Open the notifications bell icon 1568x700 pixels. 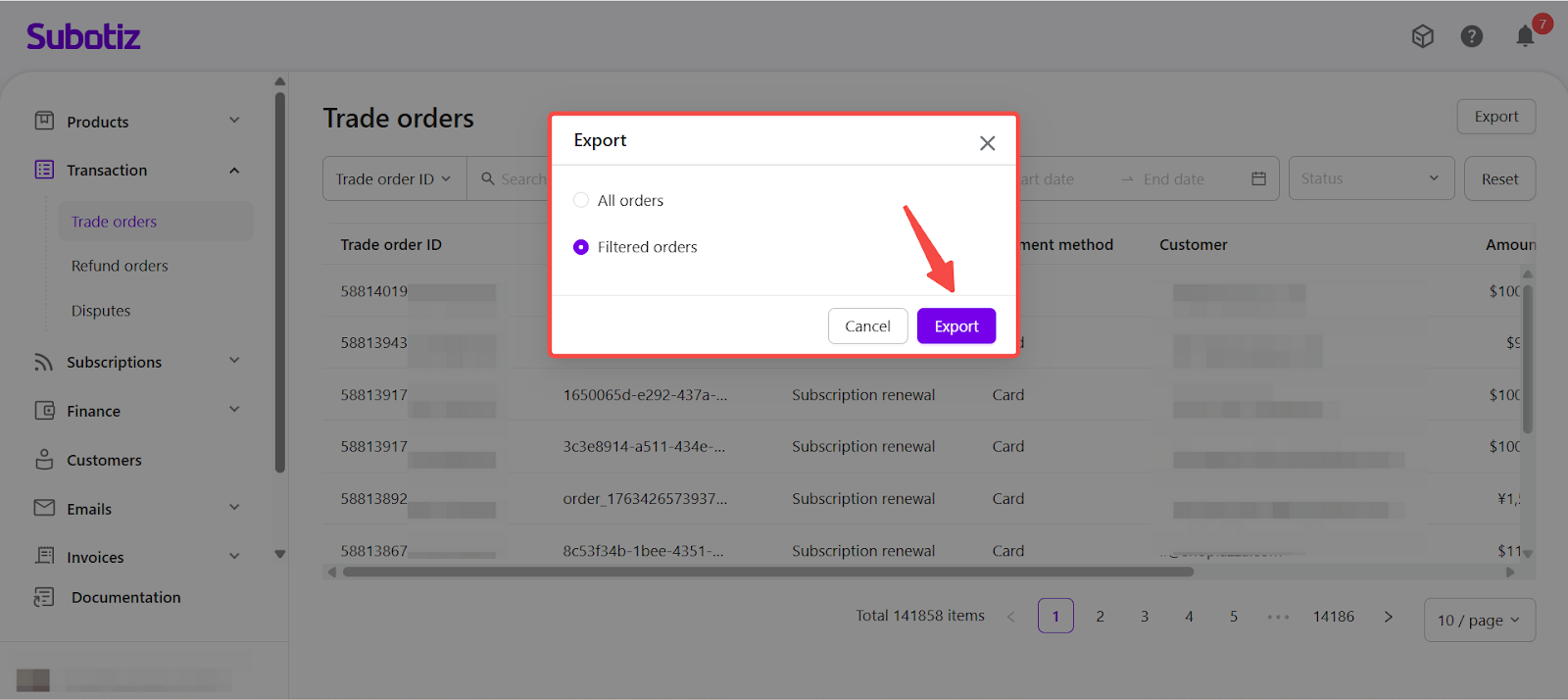click(1525, 36)
